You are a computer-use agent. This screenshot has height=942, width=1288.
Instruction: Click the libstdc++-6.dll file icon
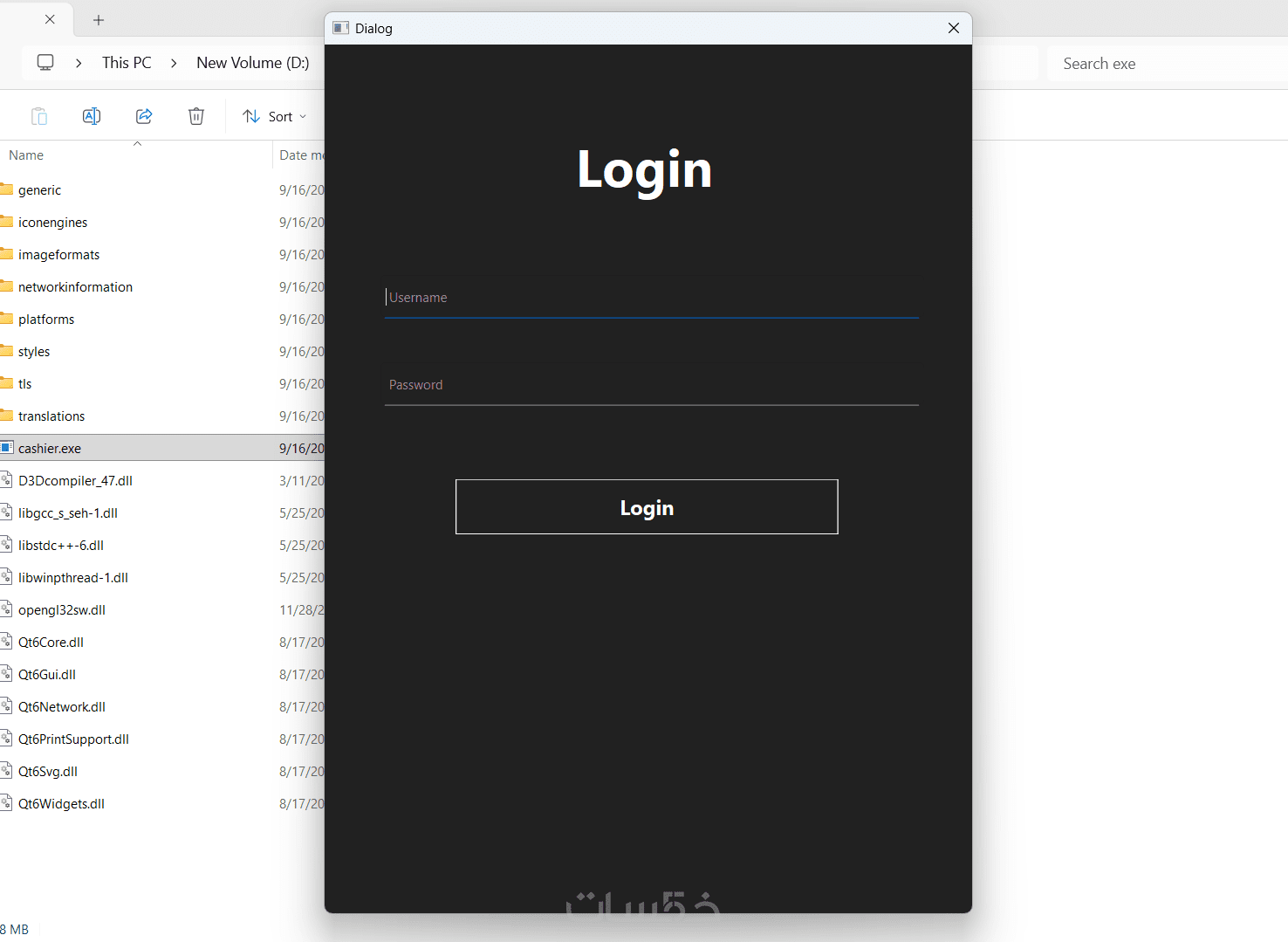pos(6,544)
